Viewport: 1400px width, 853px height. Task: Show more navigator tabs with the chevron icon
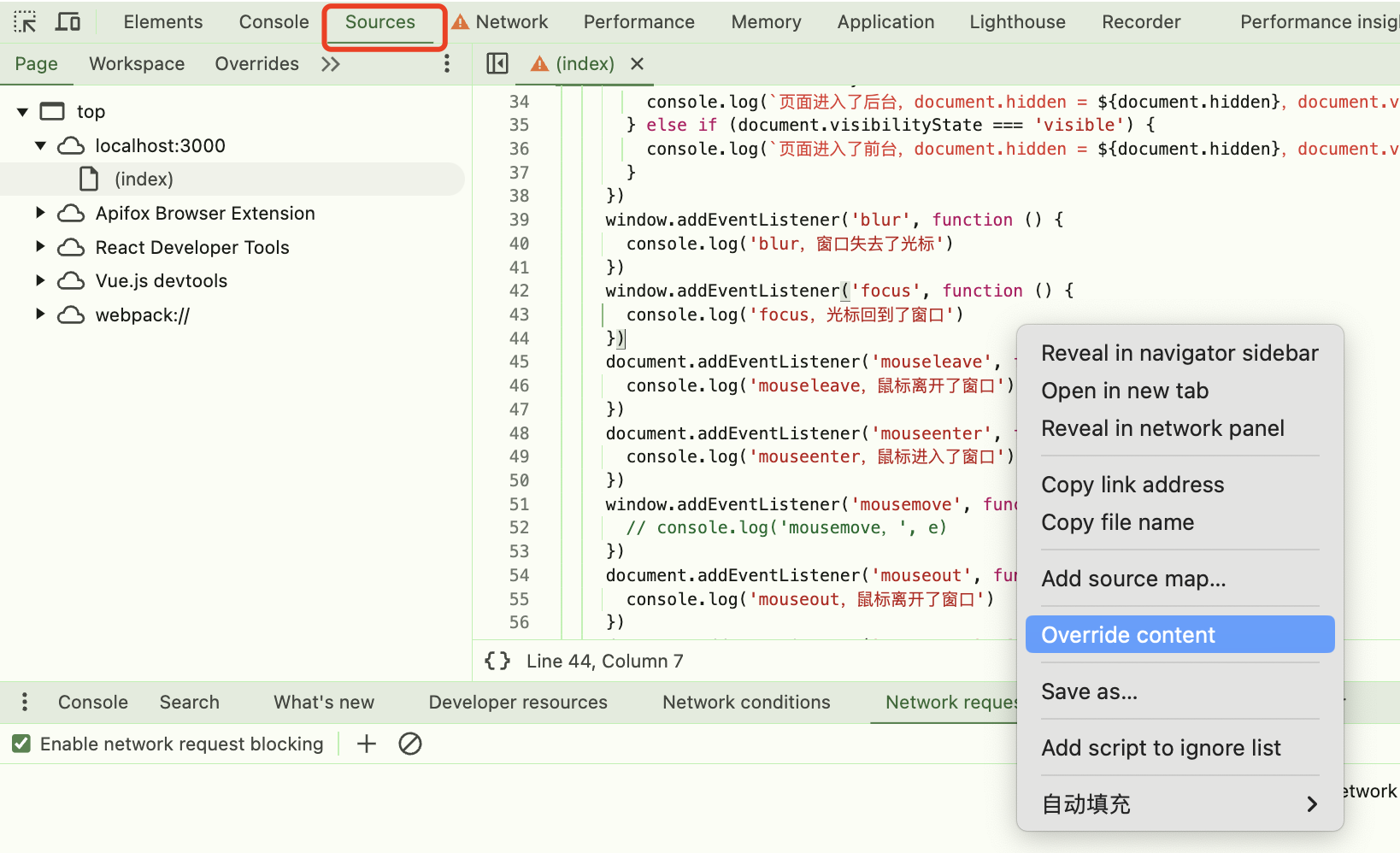click(x=331, y=64)
